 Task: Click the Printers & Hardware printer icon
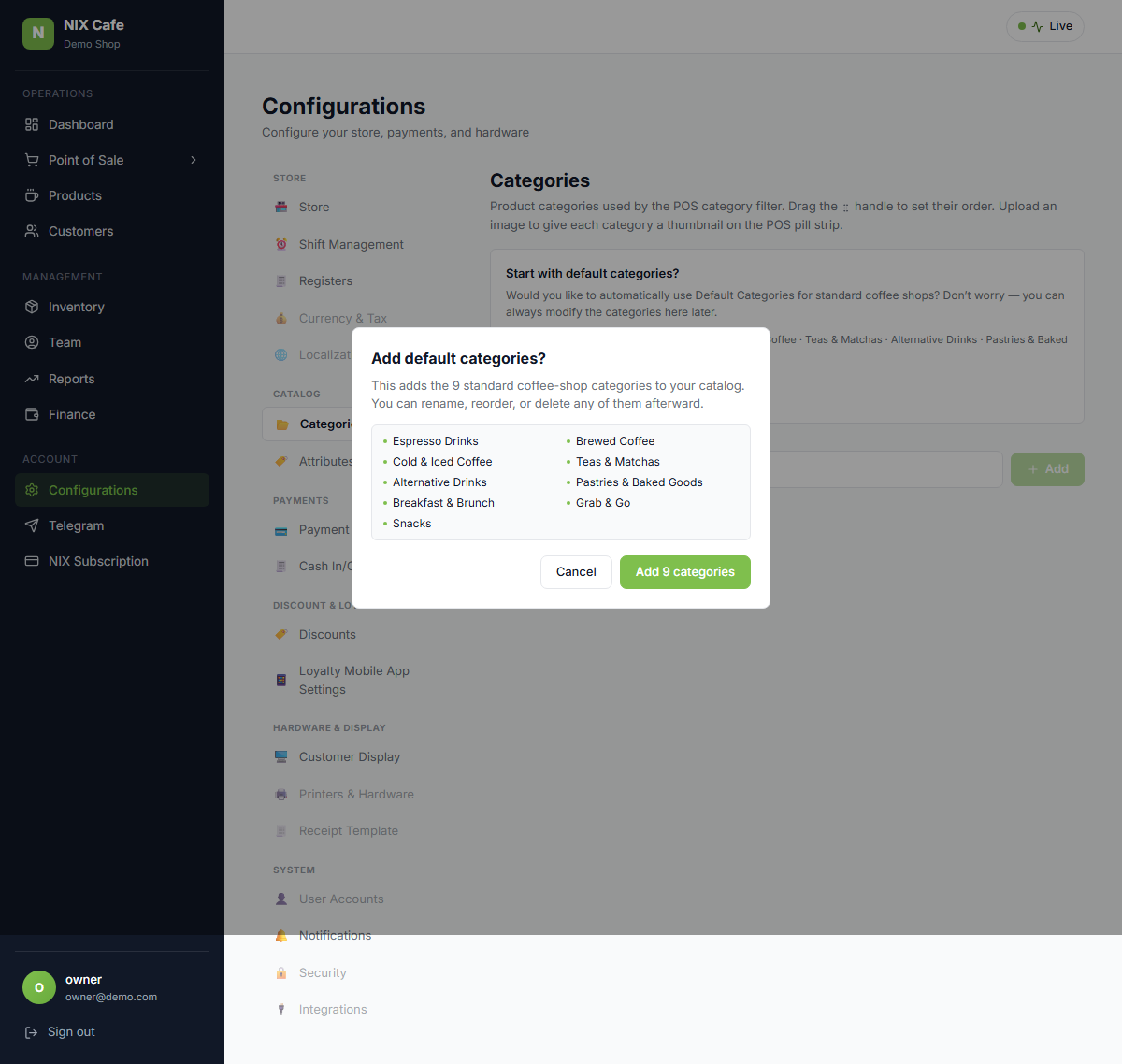tap(281, 794)
